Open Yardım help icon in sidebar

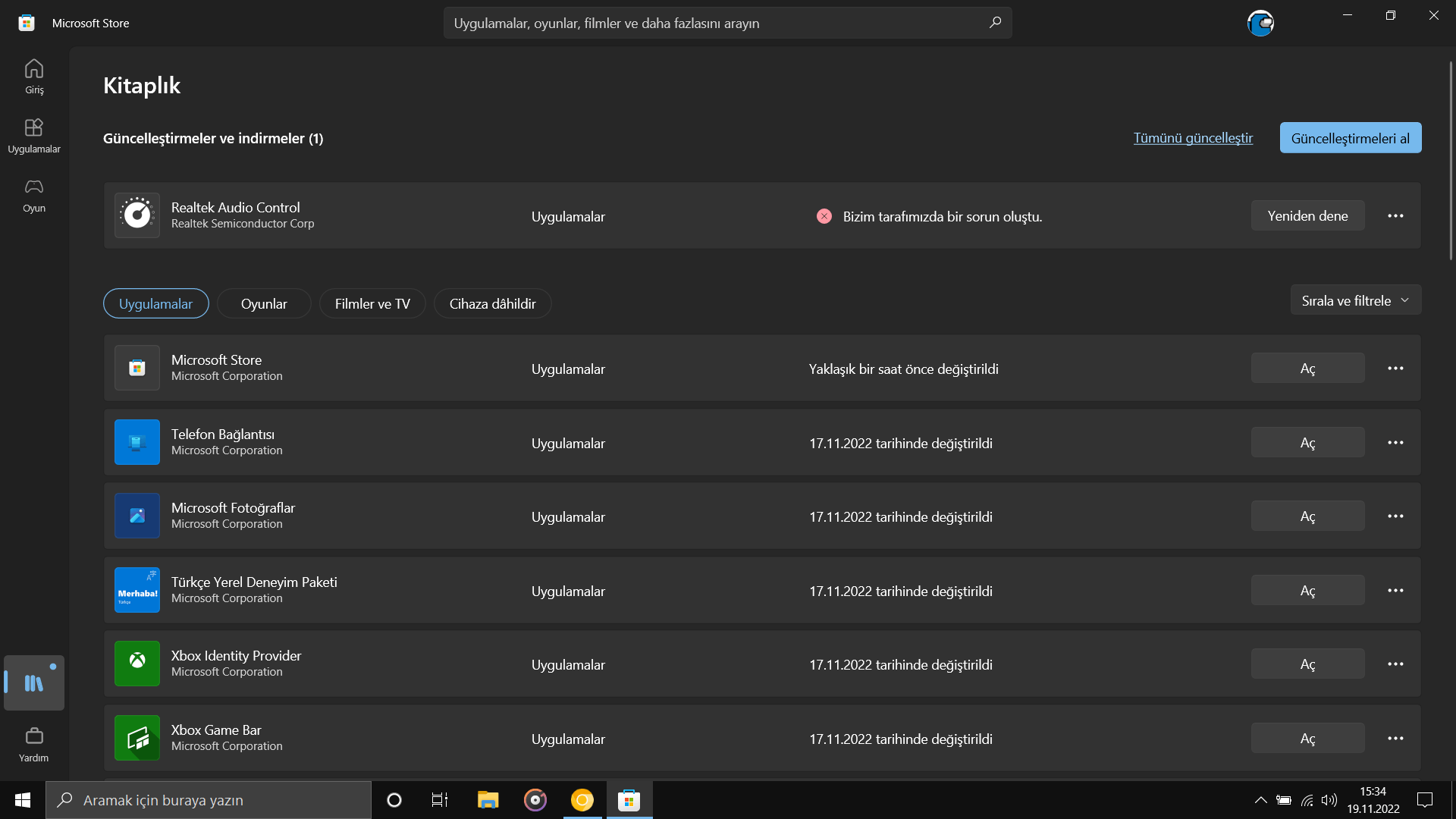coord(34,743)
